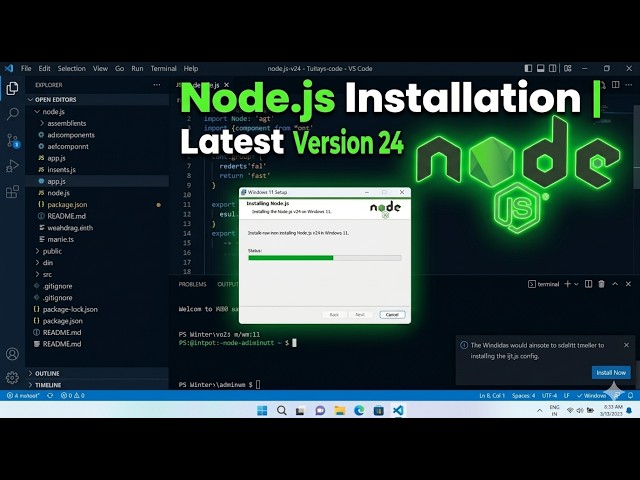This screenshot has width=640, height=480.
Task: Click Back in the Node.js Setup dialog
Action: [334, 314]
